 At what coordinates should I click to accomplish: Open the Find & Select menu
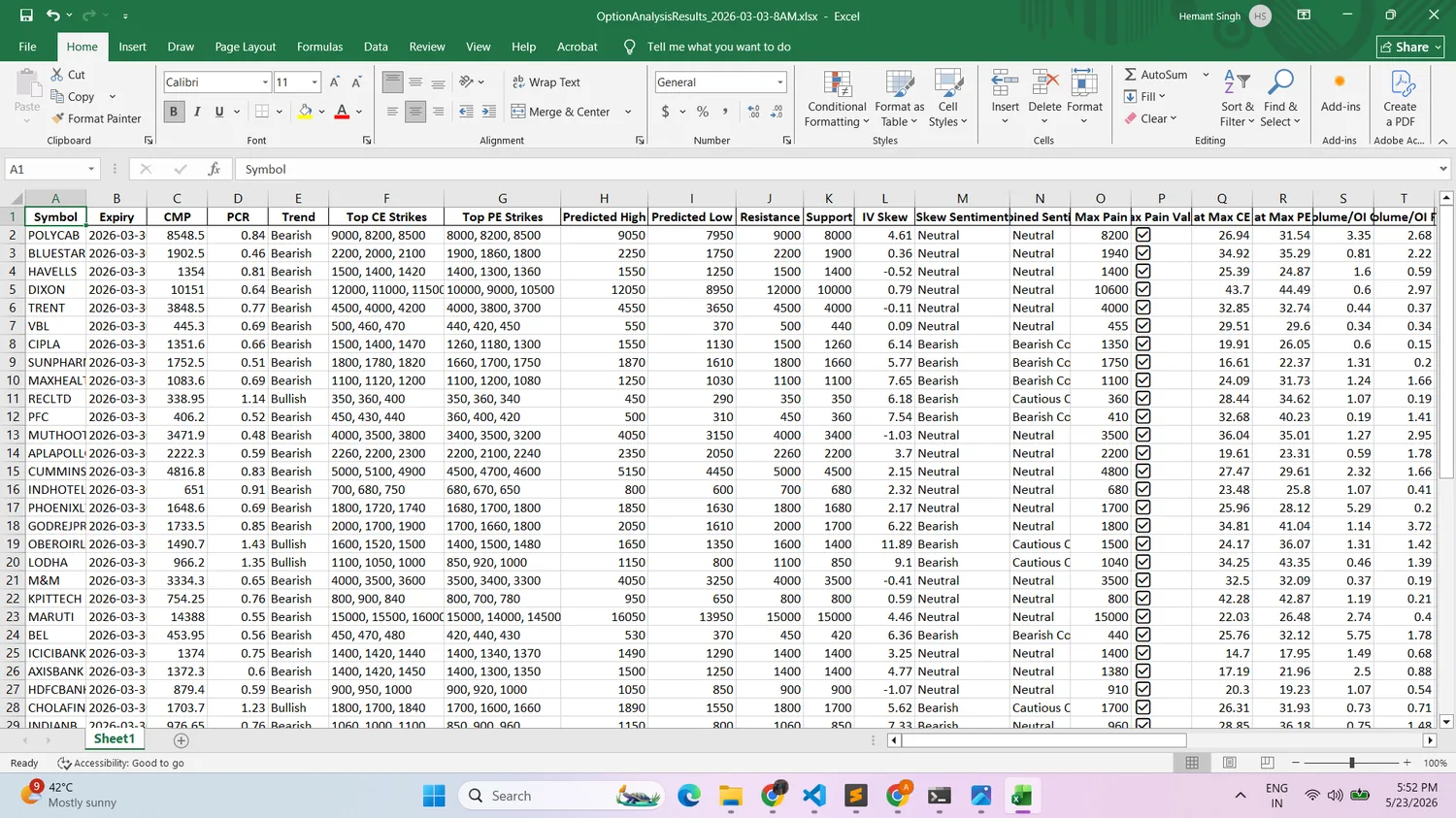click(1280, 98)
